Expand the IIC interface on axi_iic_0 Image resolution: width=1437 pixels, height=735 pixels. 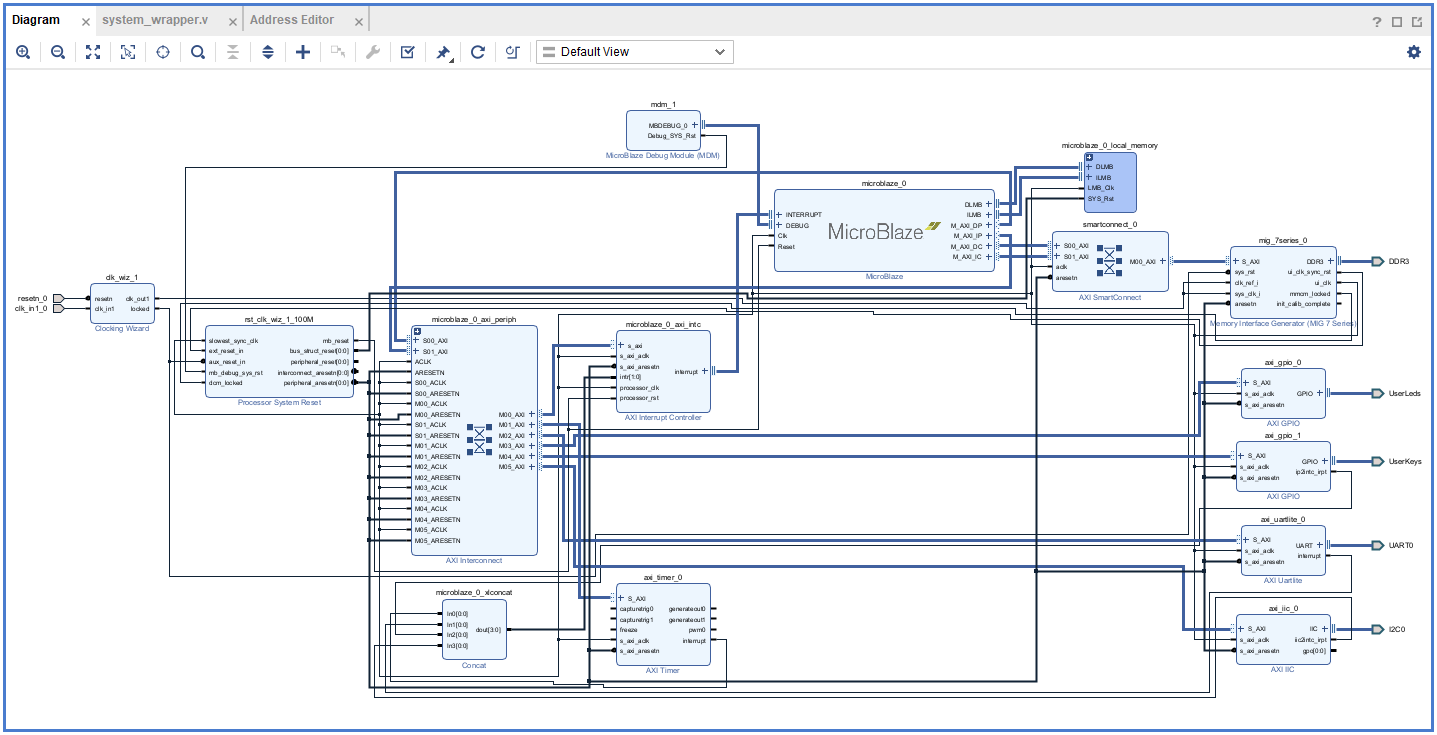click(x=1325, y=629)
